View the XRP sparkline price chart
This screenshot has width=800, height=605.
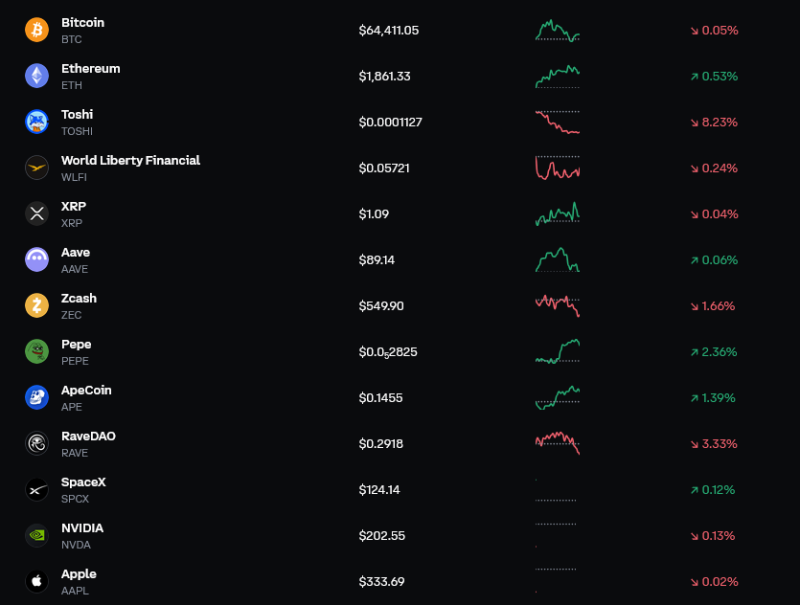click(x=557, y=214)
